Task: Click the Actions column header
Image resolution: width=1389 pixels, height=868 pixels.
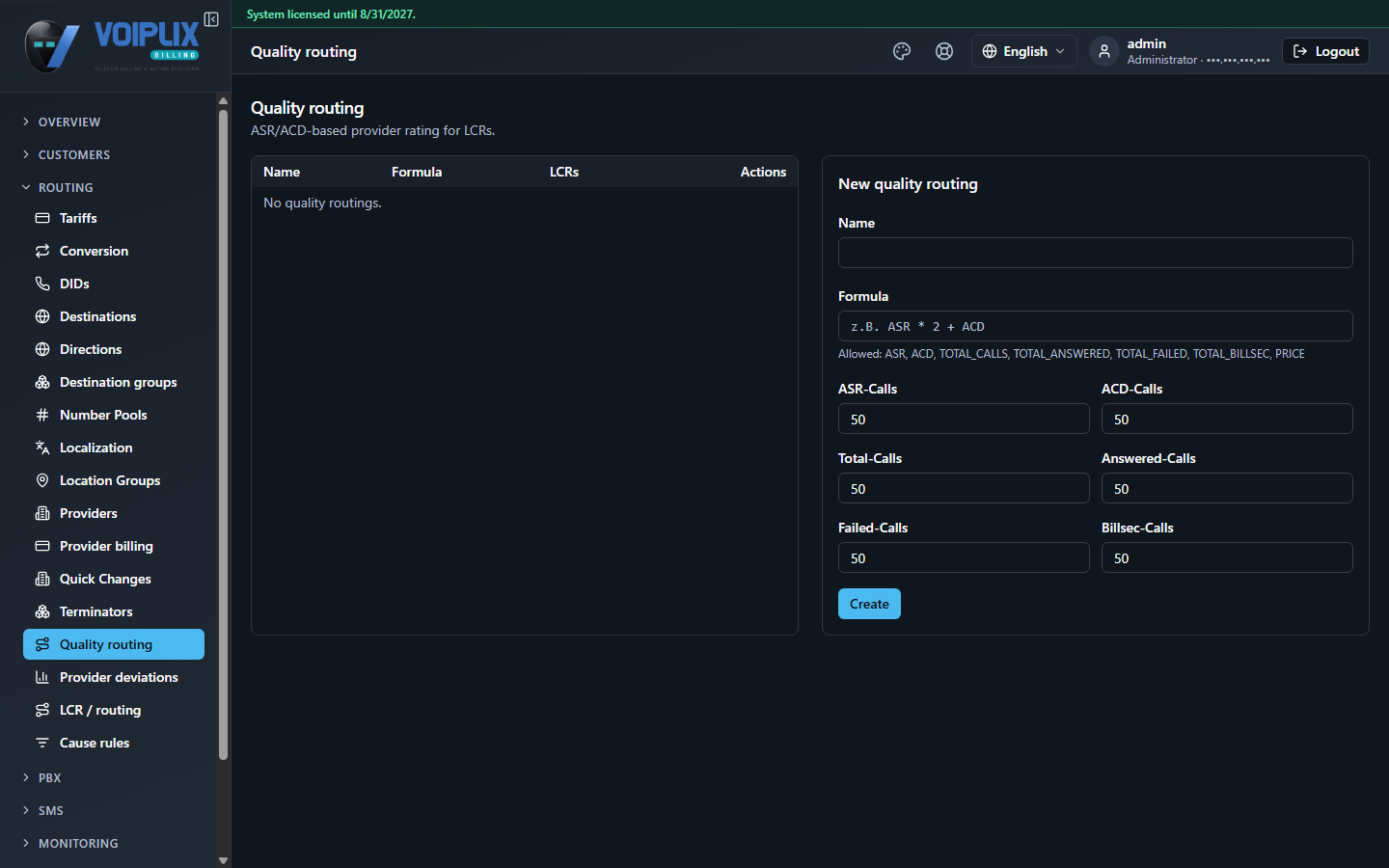Action: pos(763,172)
